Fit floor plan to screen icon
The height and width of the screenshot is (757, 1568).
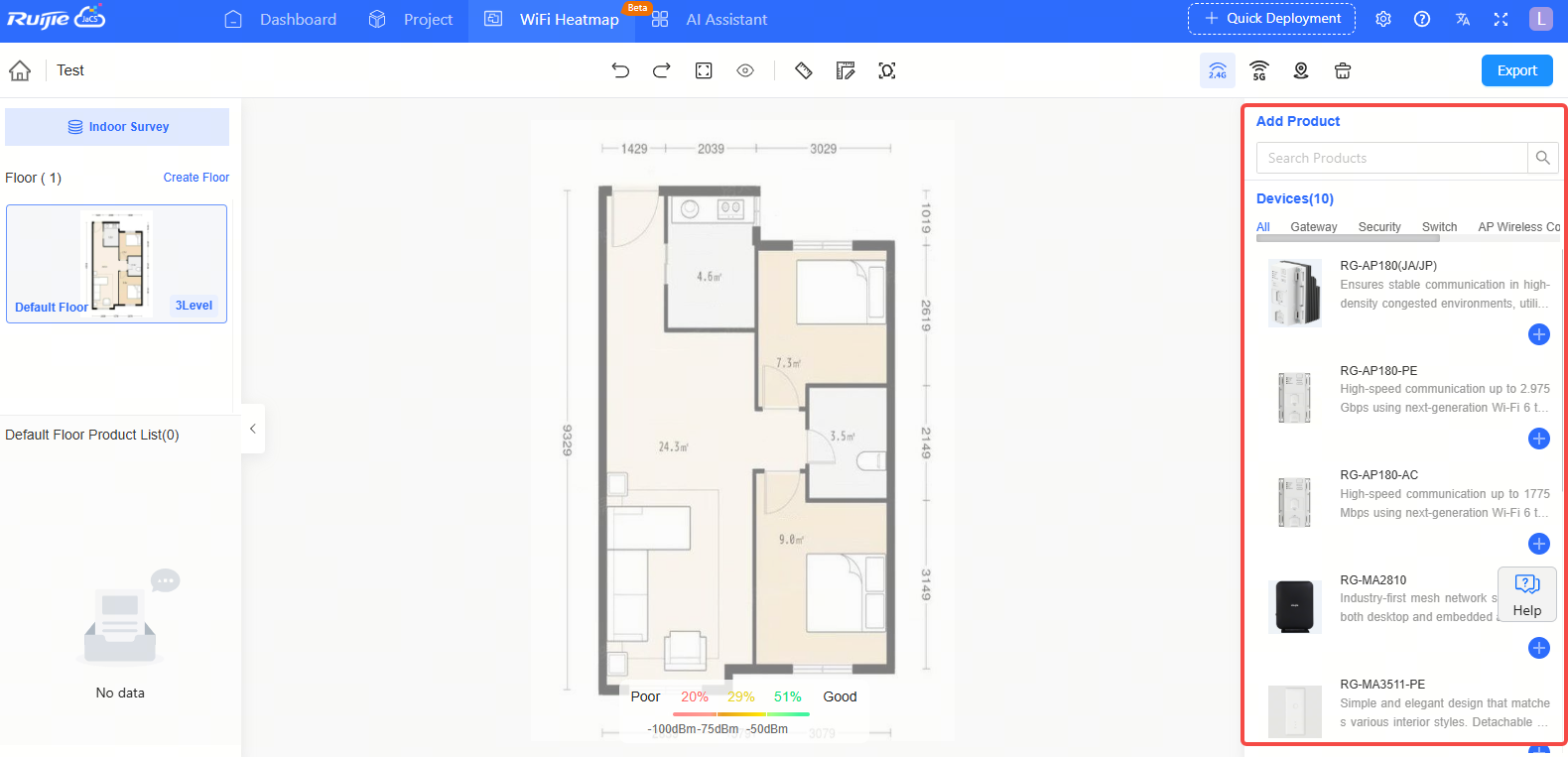coord(704,70)
